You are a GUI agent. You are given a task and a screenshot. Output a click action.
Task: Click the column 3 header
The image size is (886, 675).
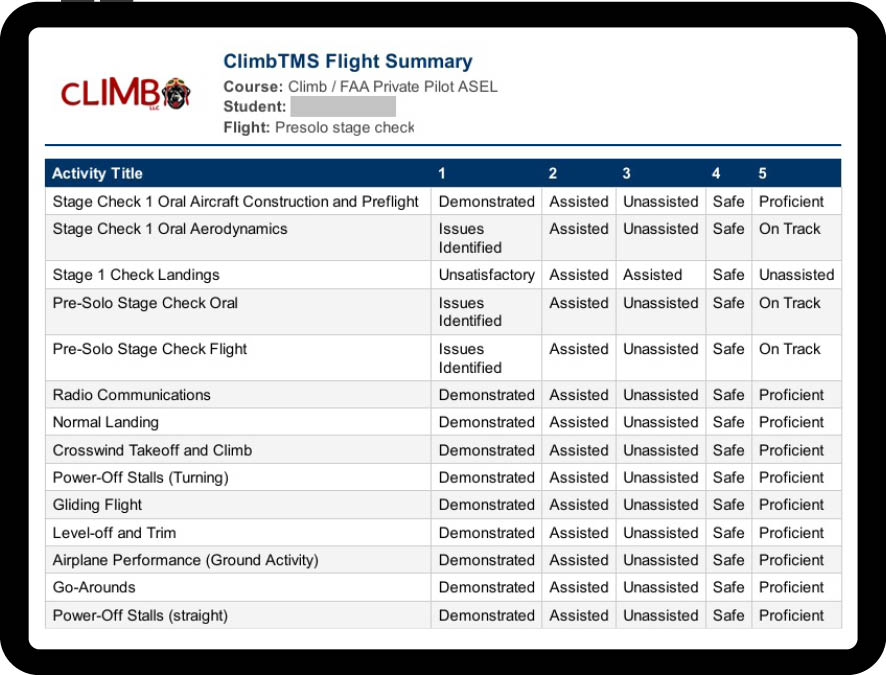click(626, 173)
